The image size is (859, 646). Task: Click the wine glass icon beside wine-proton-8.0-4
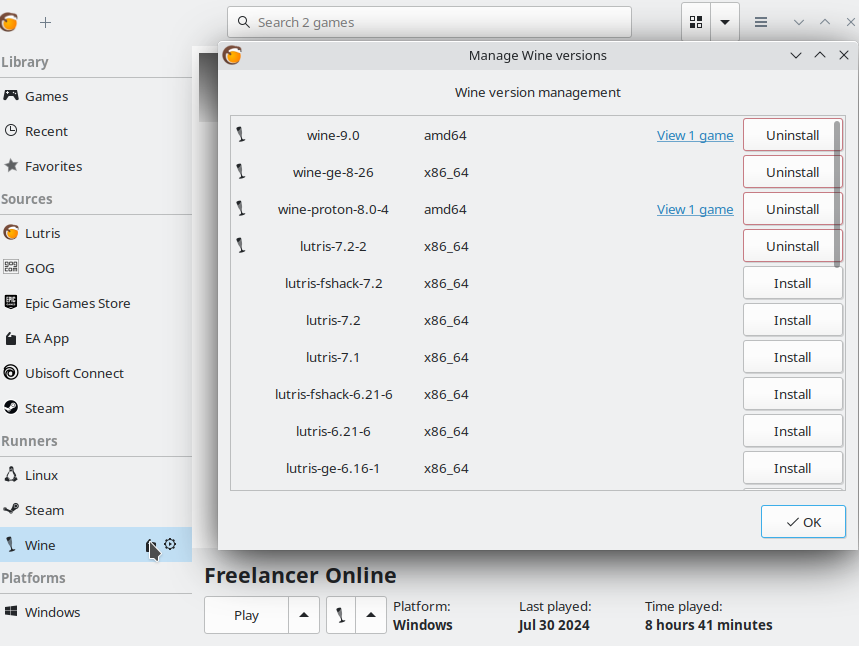[x=240, y=209]
